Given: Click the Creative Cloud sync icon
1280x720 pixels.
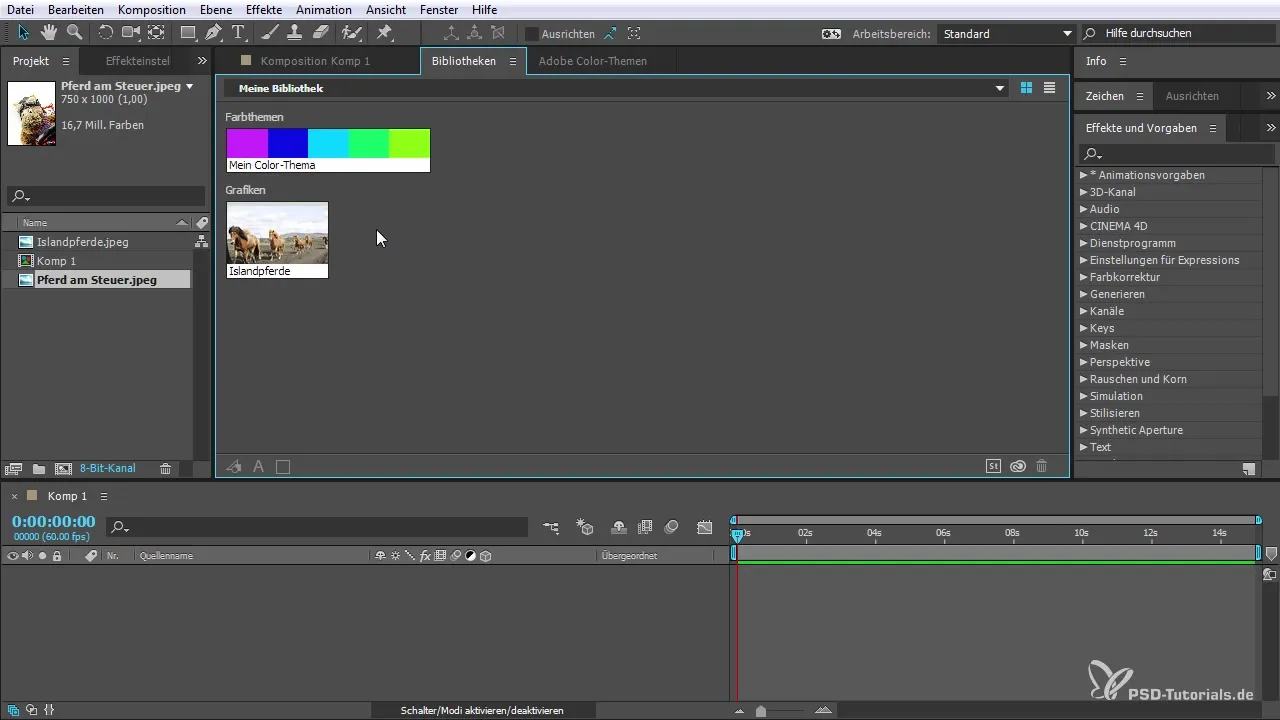Looking at the screenshot, I should 1018,466.
